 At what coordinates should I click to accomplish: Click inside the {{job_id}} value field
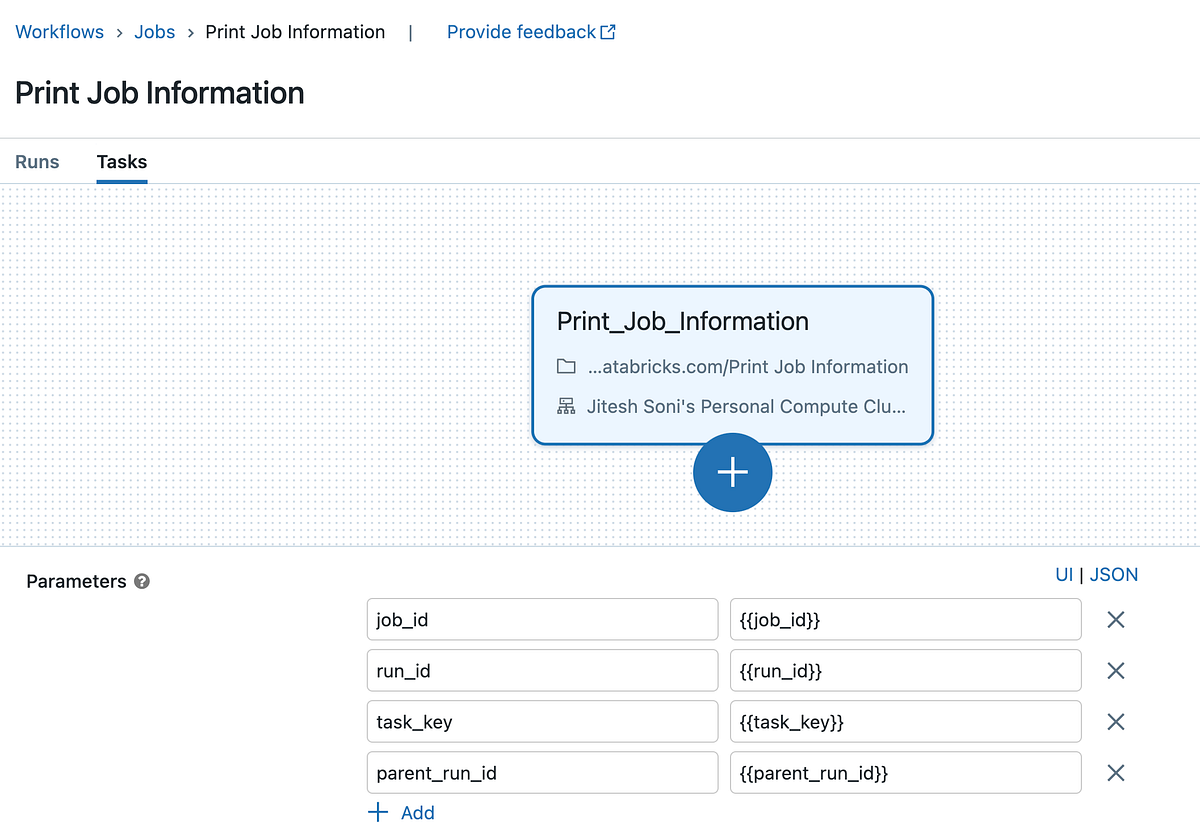click(905, 619)
